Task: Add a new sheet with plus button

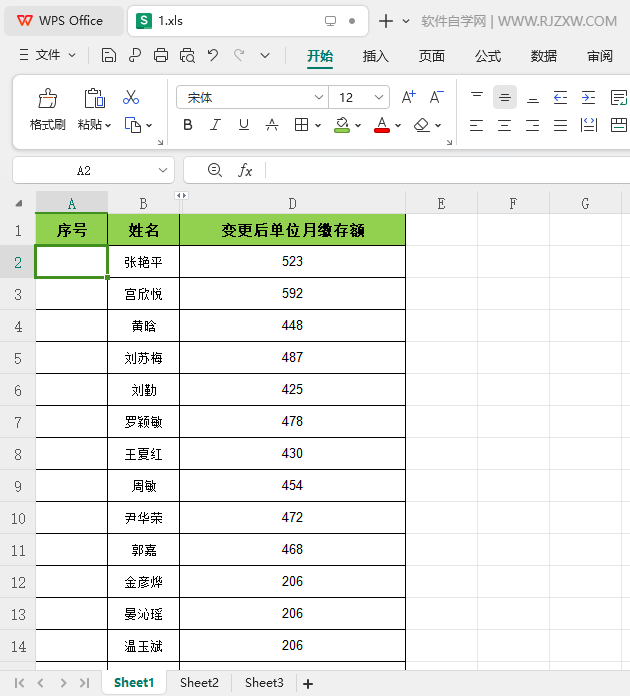Action: pyautogui.click(x=308, y=684)
